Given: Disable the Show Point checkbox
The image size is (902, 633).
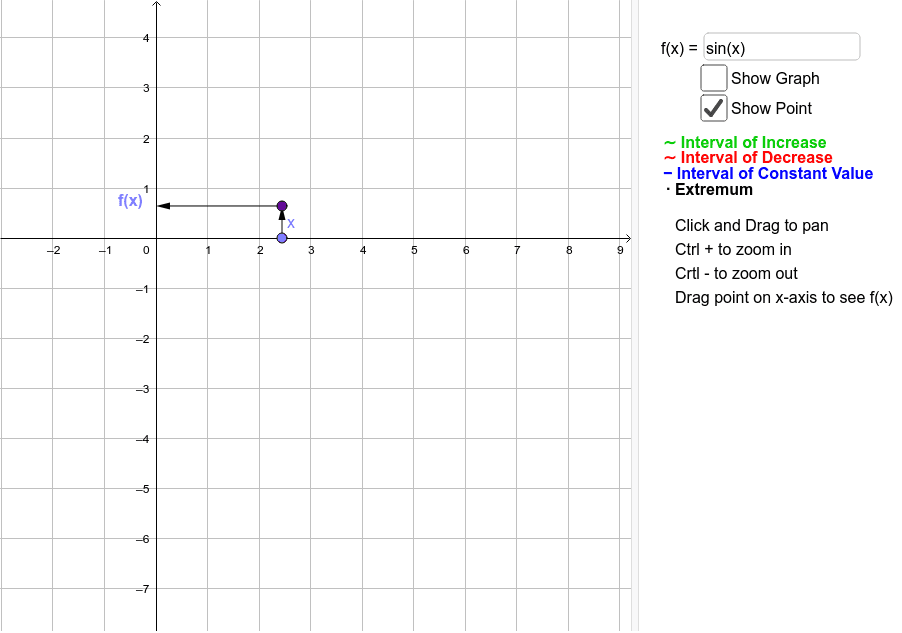Looking at the screenshot, I should pyautogui.click(x=713, y=107).
